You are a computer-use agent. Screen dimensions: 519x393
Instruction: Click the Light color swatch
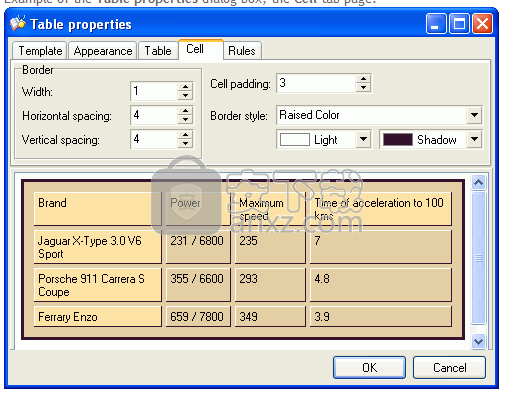[x=295, y=140]
